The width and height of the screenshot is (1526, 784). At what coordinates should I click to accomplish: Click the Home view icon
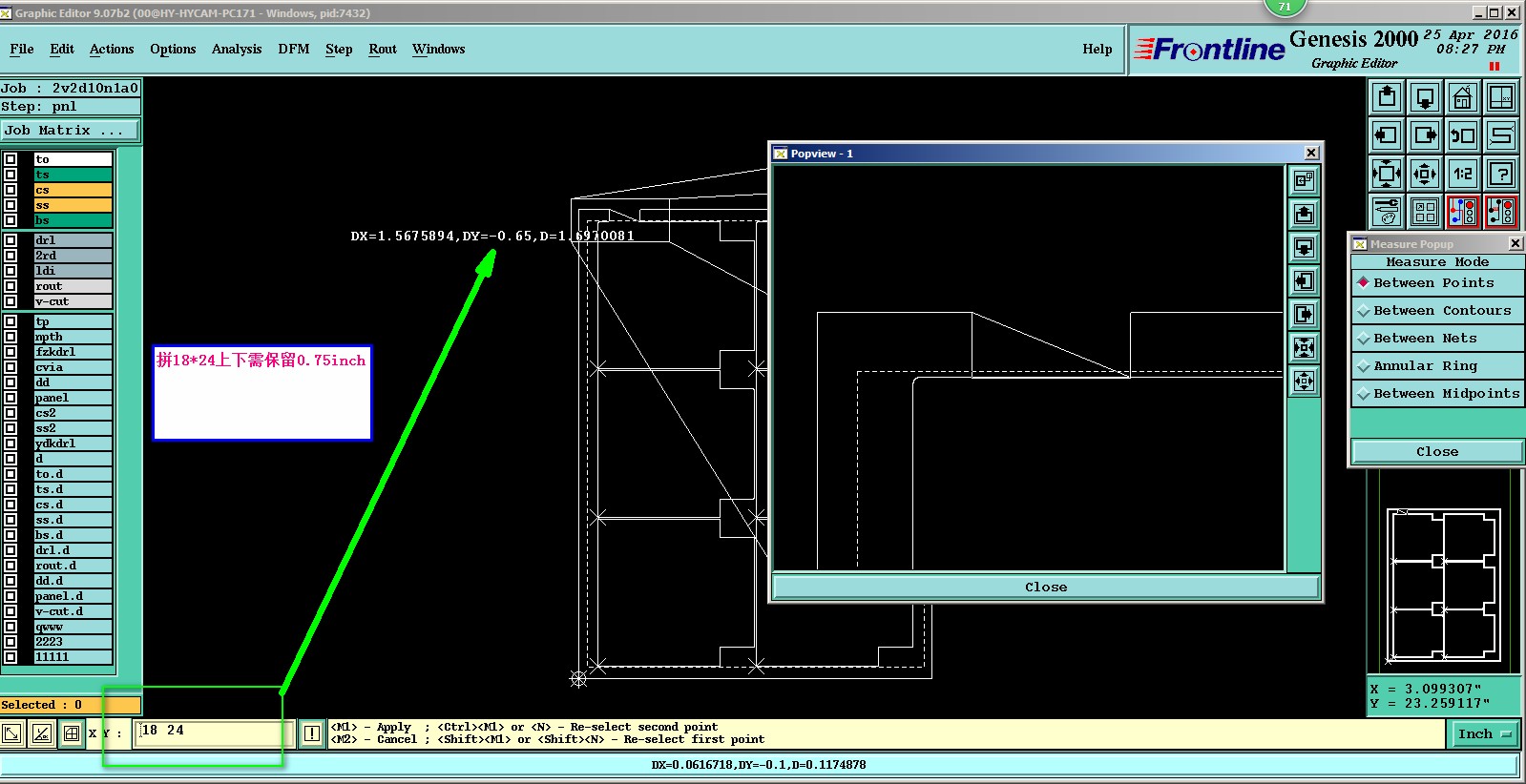[x=1463, y=97]
